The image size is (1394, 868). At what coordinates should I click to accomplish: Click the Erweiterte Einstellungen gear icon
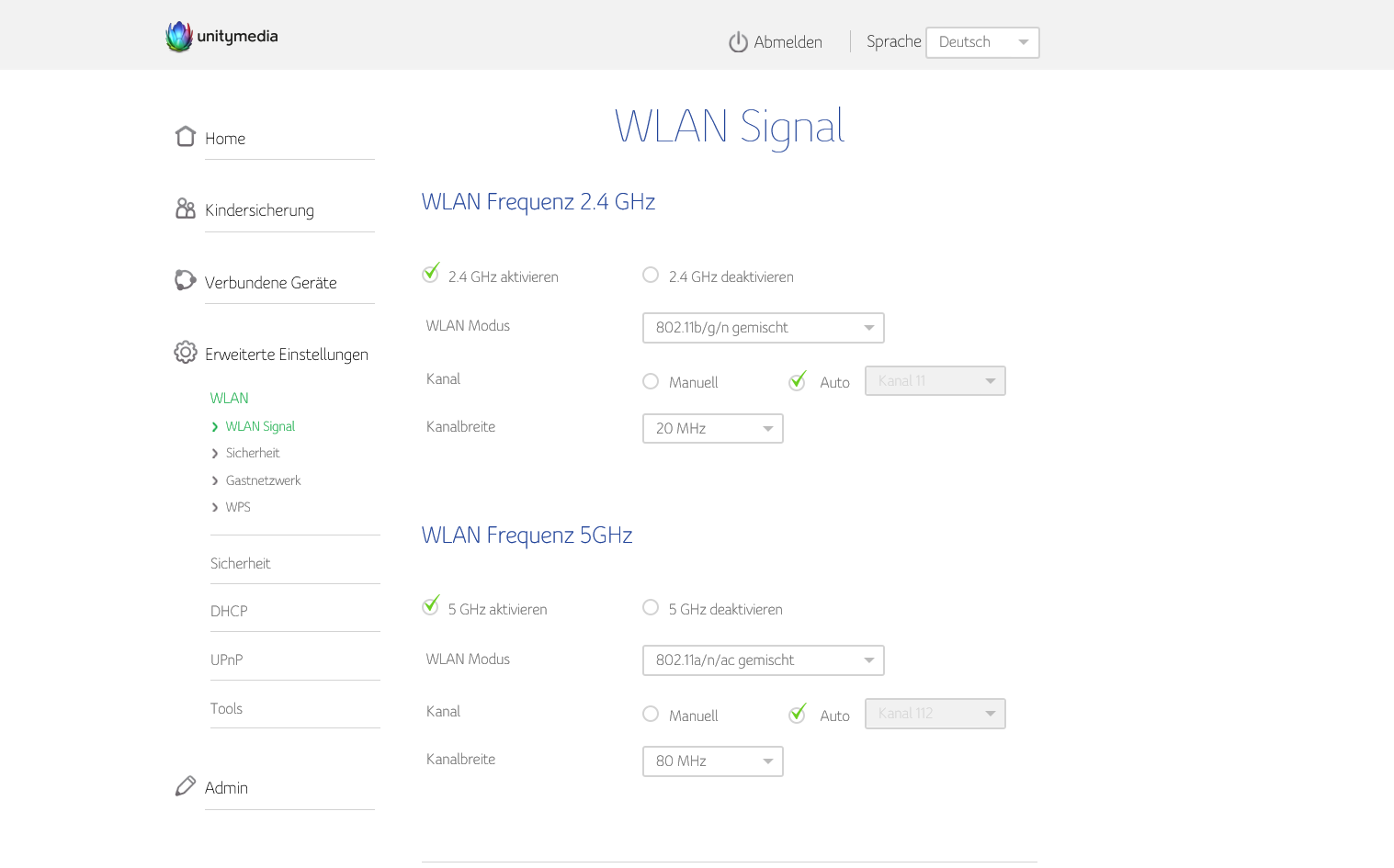coord(186,353)
